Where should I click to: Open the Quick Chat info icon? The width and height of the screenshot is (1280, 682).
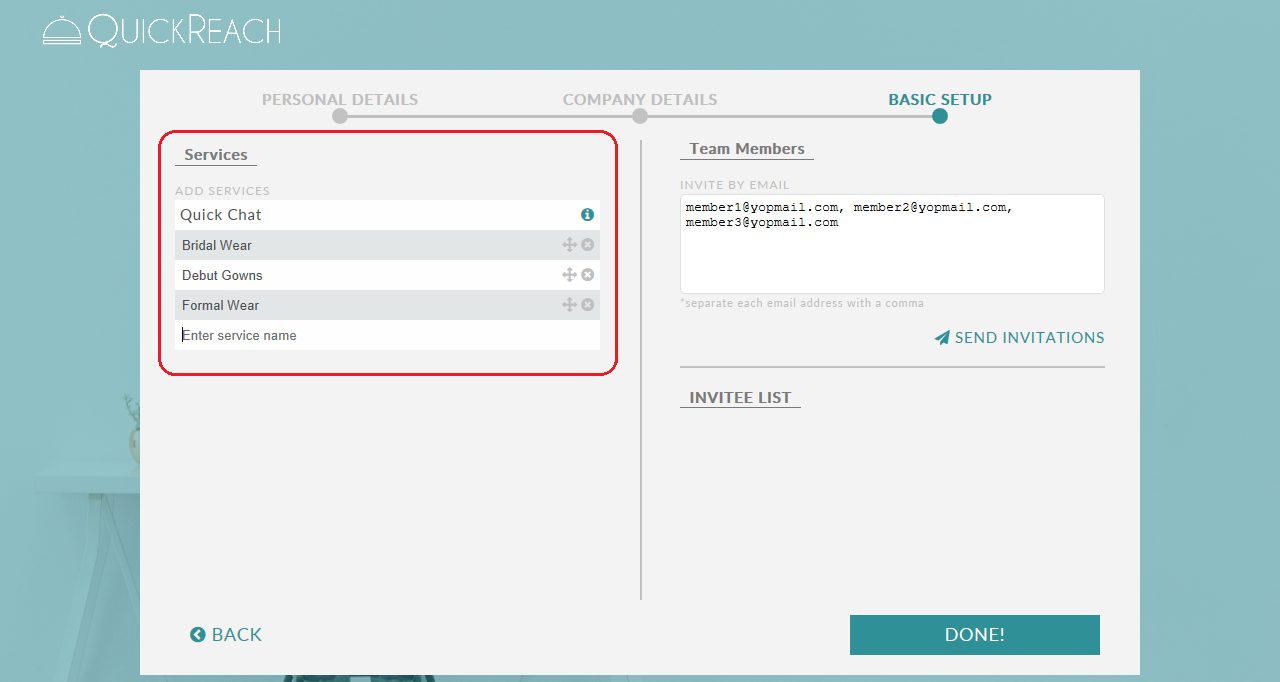pyautogui.click(x=587, y=215)
